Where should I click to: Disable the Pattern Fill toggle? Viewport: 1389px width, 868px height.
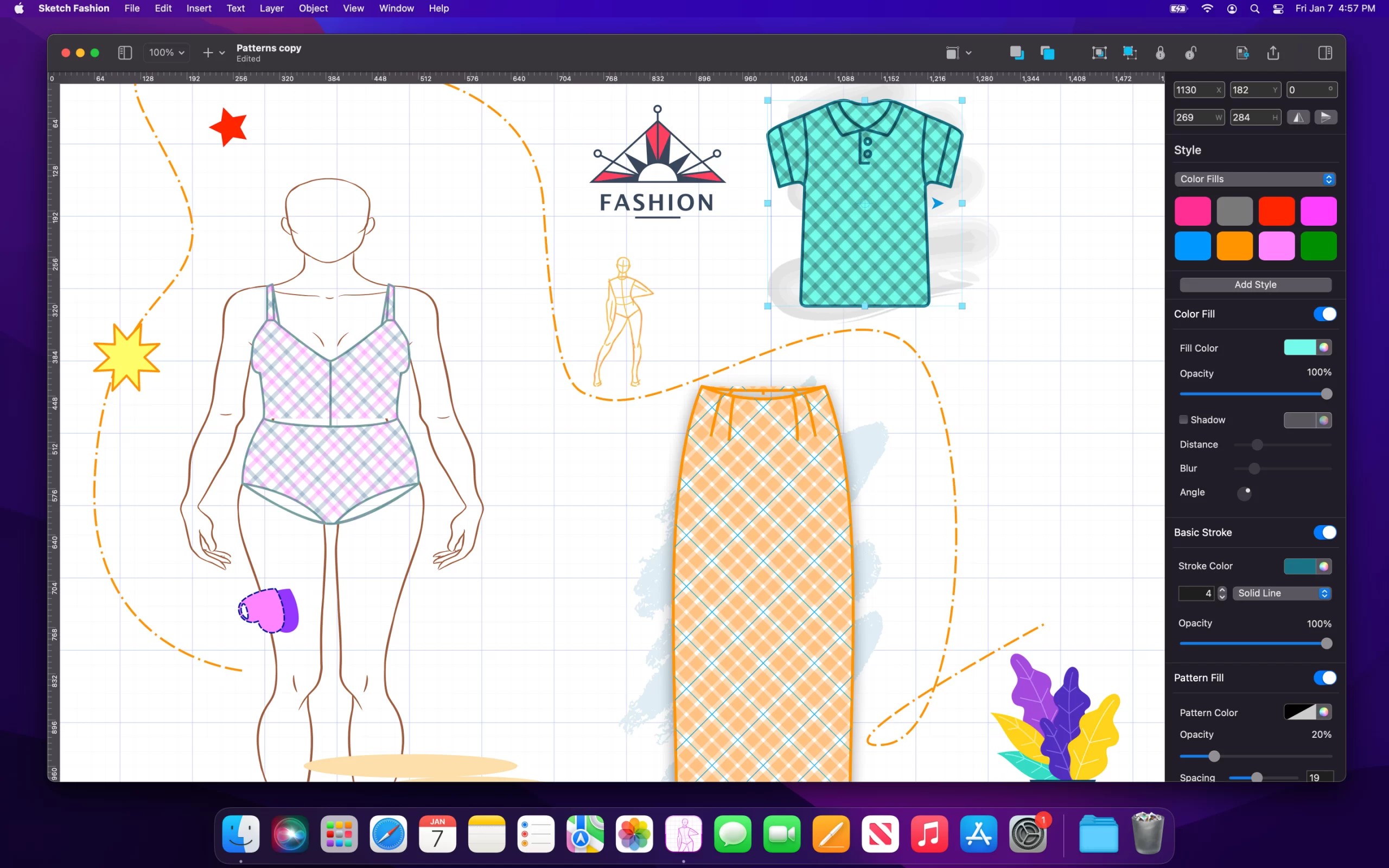pyautogui.click(x=1325, y=678)
